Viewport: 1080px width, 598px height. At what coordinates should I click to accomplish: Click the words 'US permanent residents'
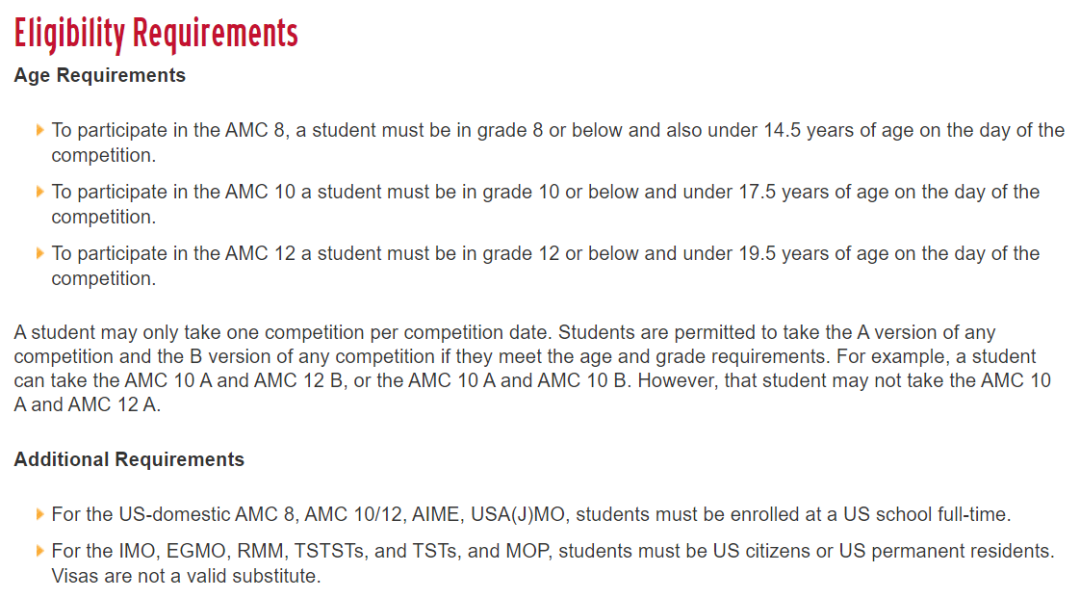(x=949, y=551)
